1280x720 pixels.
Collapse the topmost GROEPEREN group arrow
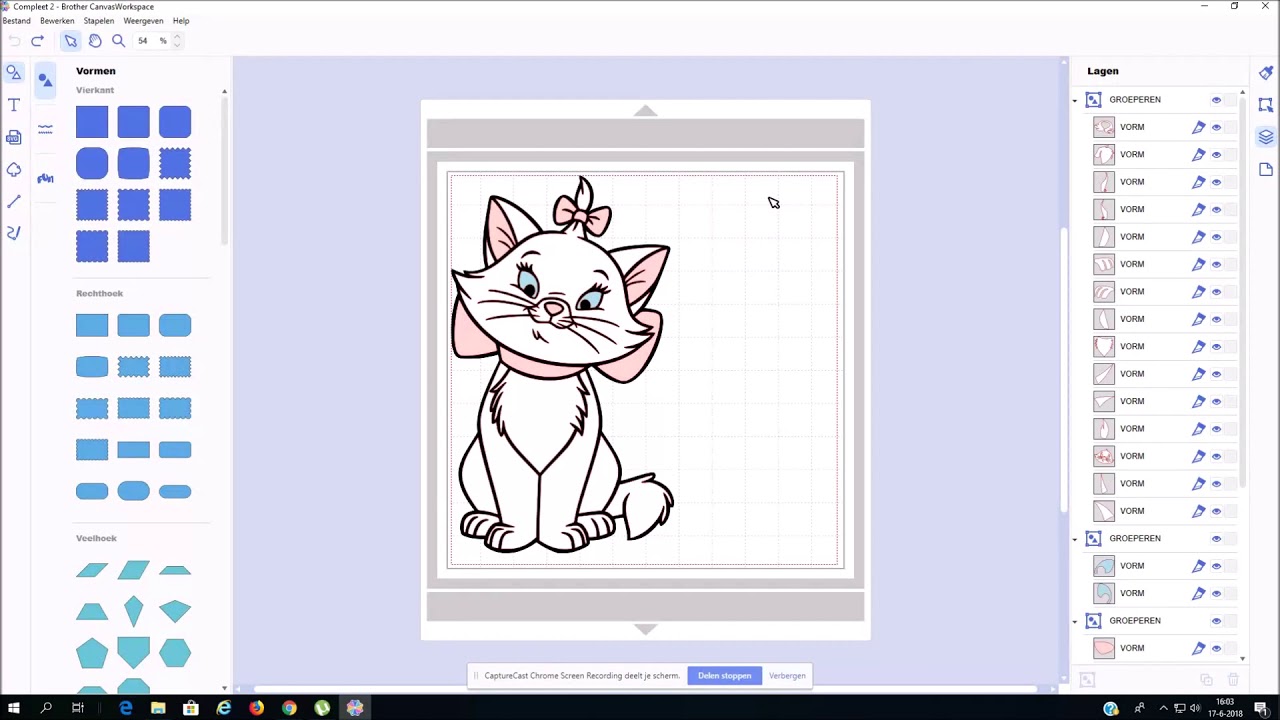pyautogui.click(x=1075, y=100)
